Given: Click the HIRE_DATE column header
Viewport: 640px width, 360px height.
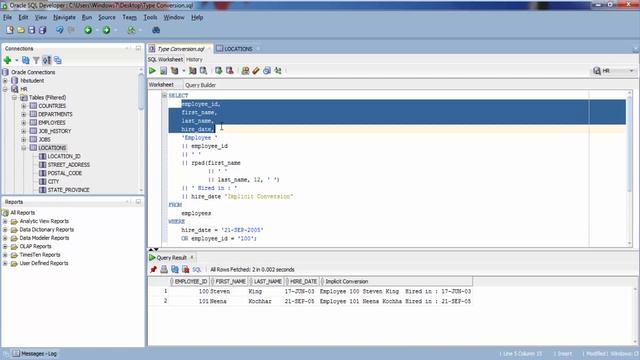Looking at the screenshot, I should tap(303, 282).
